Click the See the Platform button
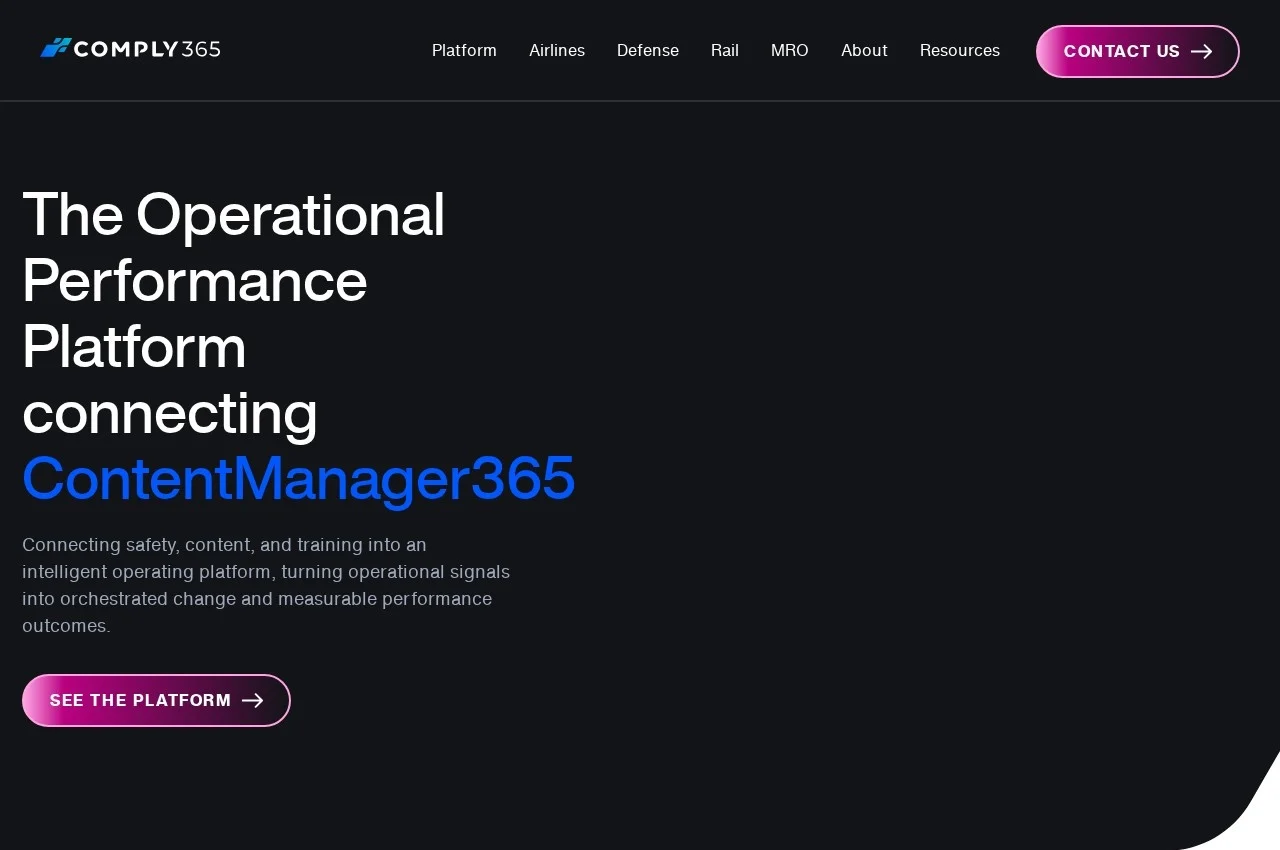Screen dimensions: 1280x850 pos(156,700)
